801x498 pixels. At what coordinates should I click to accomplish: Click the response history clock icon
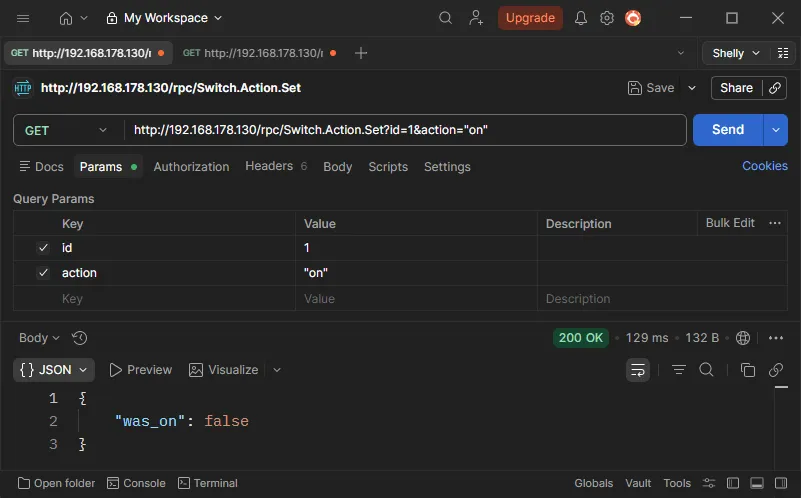coord(80,338)
